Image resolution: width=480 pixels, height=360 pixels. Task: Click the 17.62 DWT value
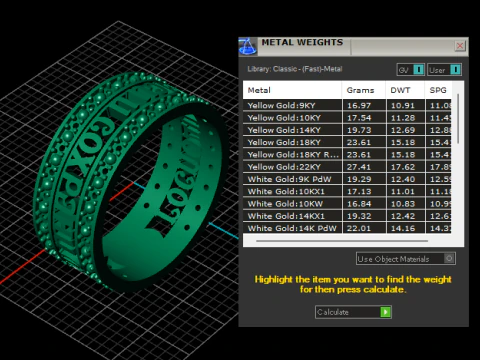click(x=403, y=167)
